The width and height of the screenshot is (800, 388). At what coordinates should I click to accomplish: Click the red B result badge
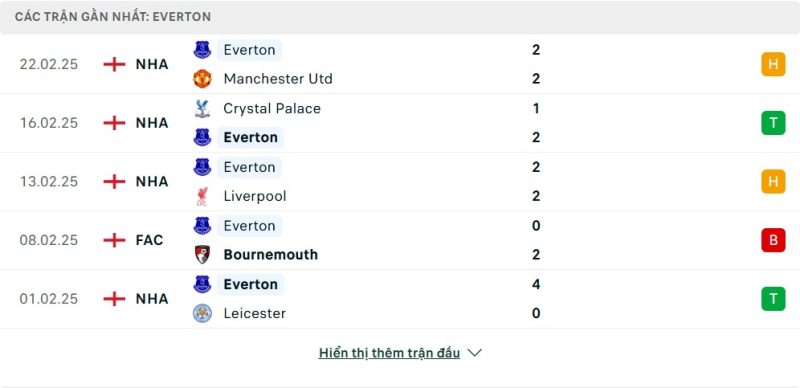tap(773, 240)
